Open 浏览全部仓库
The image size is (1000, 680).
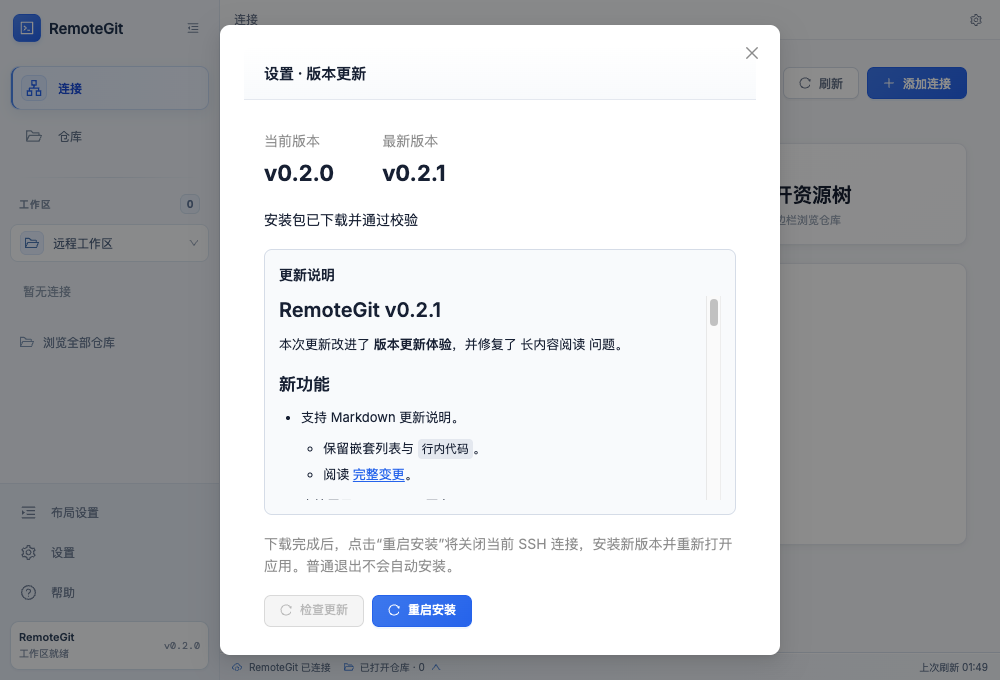pos(67,343)
